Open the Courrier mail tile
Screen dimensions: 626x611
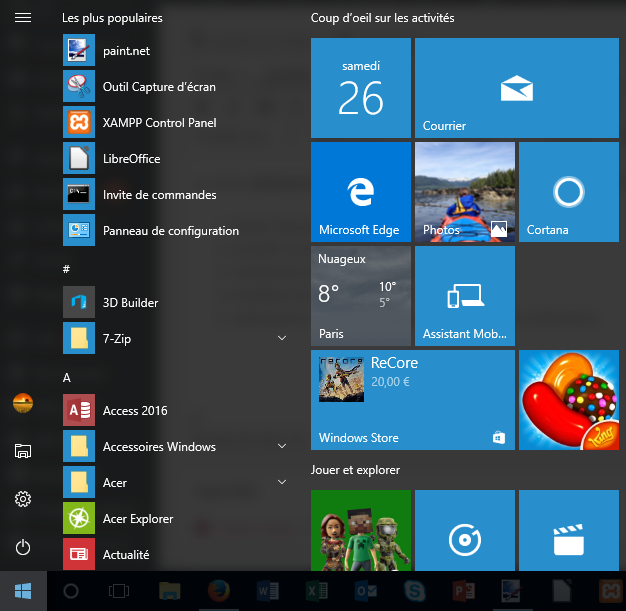pyautogui.click(x=517, y=88)
